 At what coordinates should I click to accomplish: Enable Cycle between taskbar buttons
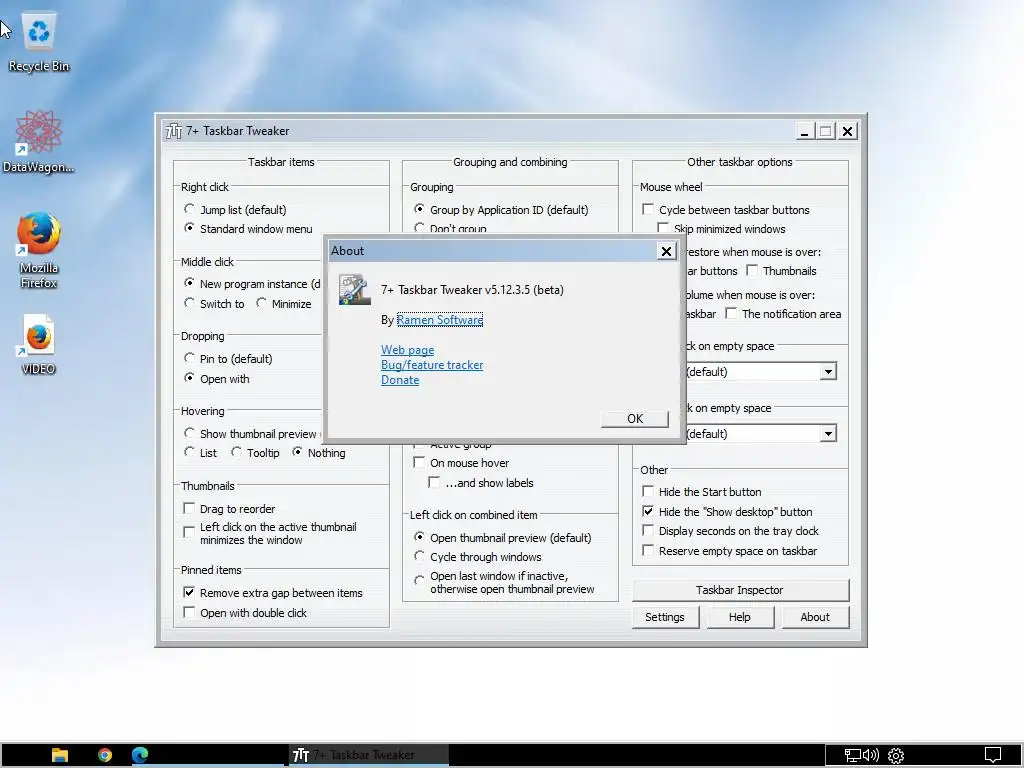click(648, 209)
